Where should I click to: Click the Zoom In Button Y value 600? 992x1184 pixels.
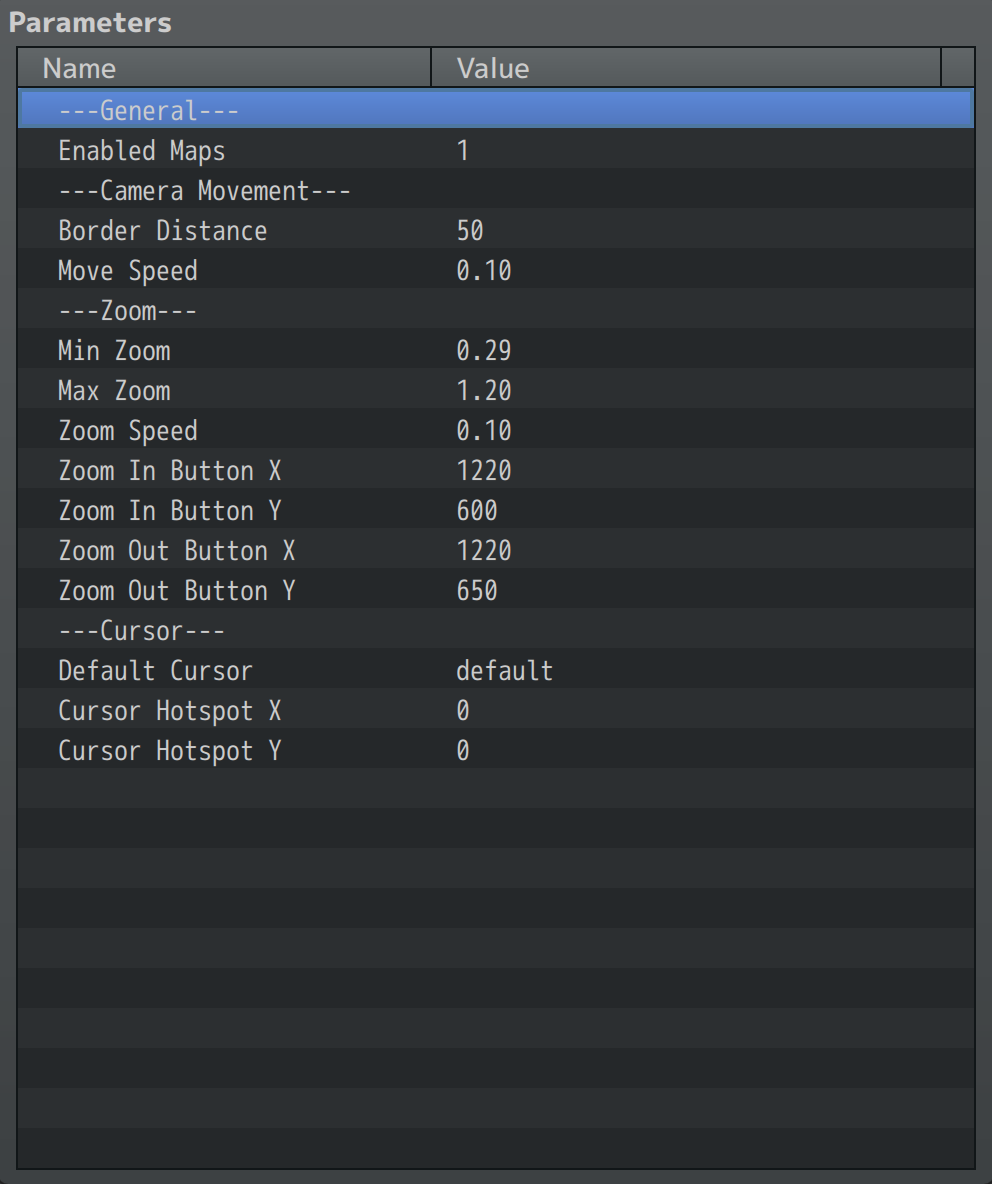[476, 510]
